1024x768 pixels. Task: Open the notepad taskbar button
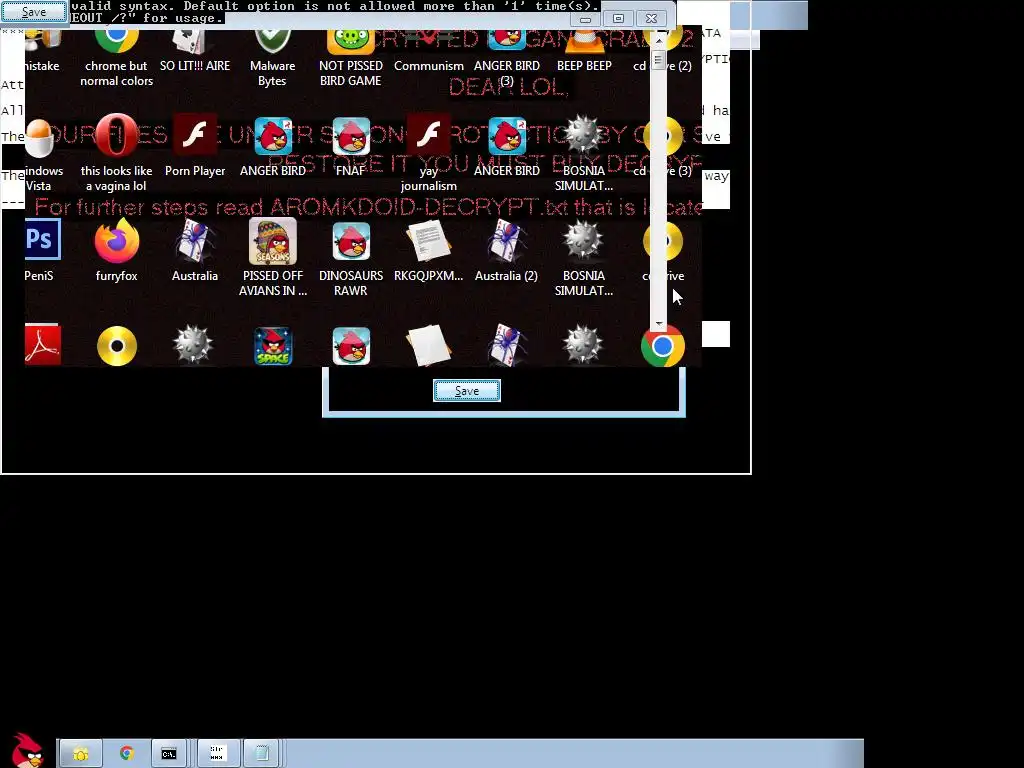262,754
